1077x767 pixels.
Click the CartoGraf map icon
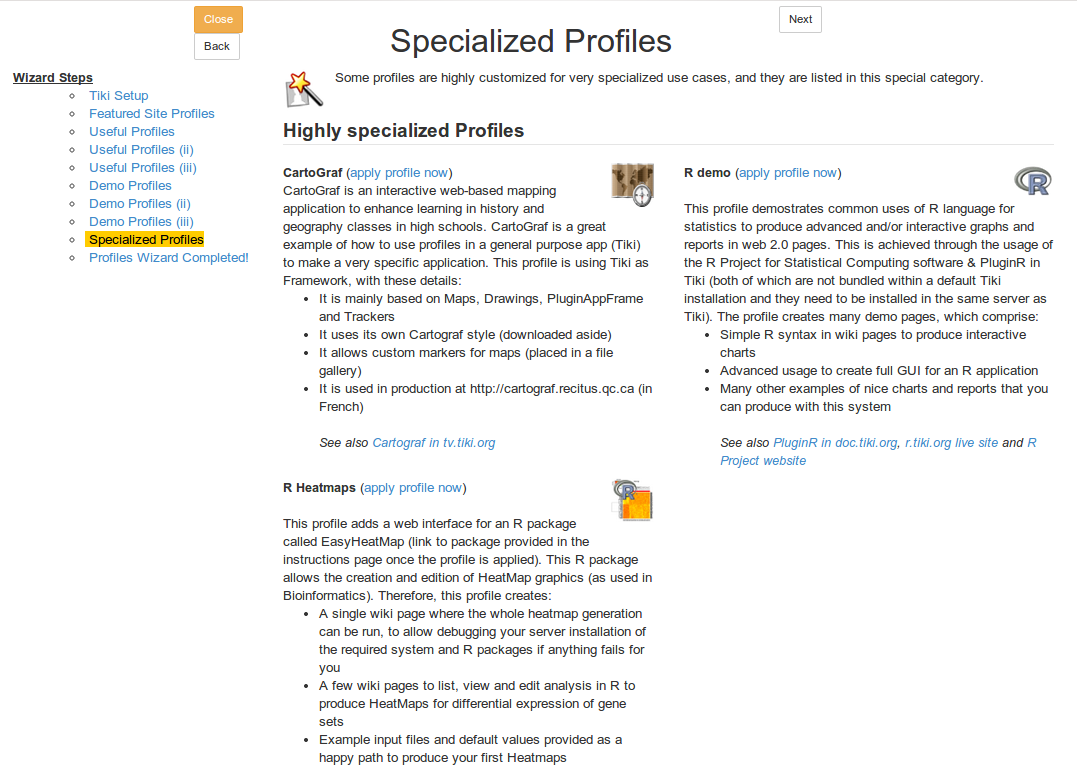632,185
